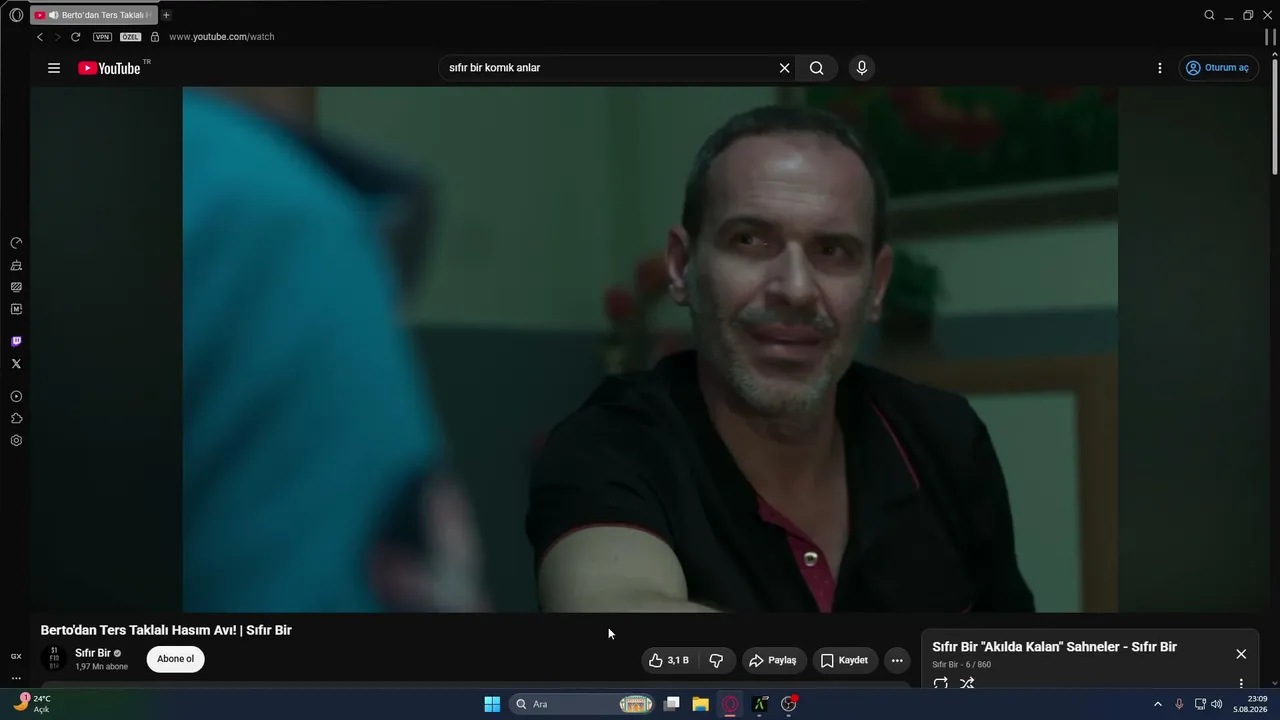Open File Explorer from the taskbar
Viewport: 1280px width, 720px height.
701,704
